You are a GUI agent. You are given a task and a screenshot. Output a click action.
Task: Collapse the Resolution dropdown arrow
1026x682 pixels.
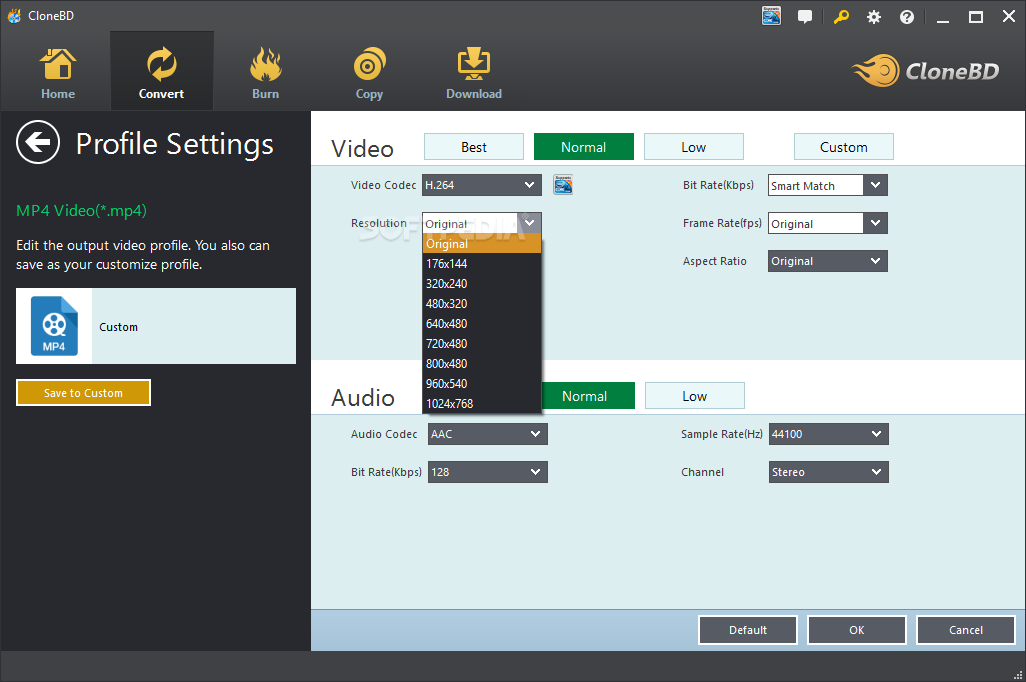[x=529, y=223]
